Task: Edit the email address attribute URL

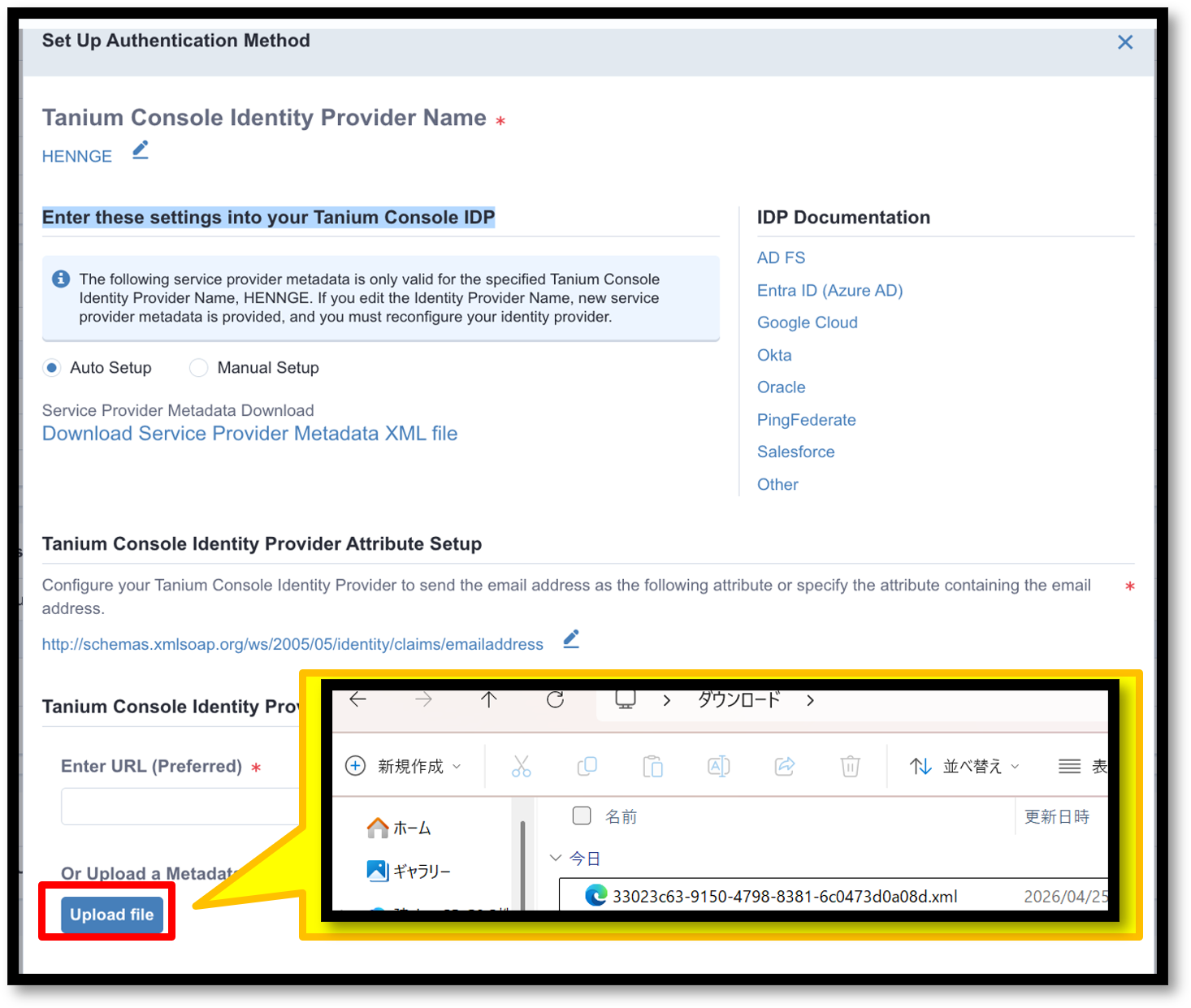Action: (571, 640)
